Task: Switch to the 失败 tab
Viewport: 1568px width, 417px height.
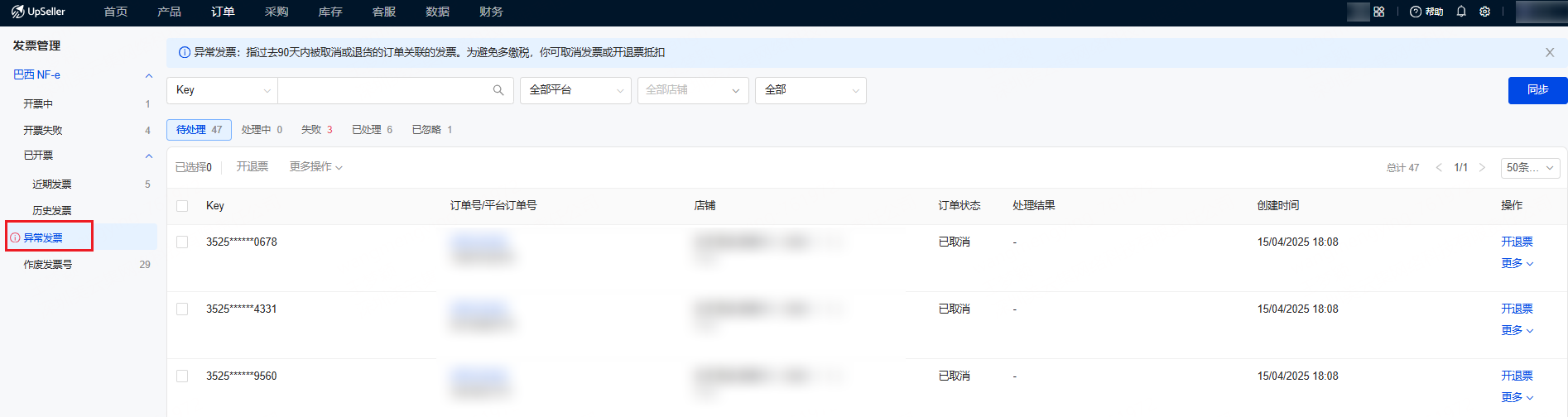Action: pyautogui.click(x=317, y=130)
